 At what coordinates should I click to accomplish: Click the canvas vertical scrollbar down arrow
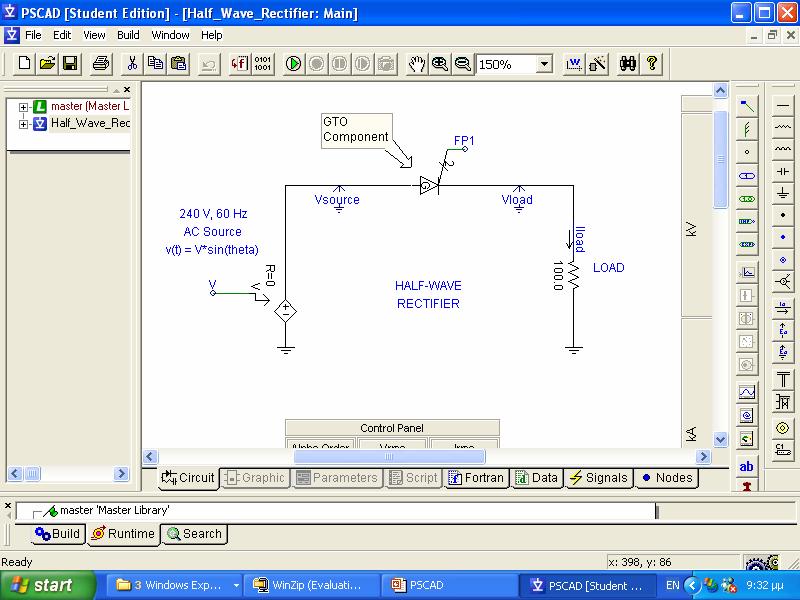(x=720, y=439)
